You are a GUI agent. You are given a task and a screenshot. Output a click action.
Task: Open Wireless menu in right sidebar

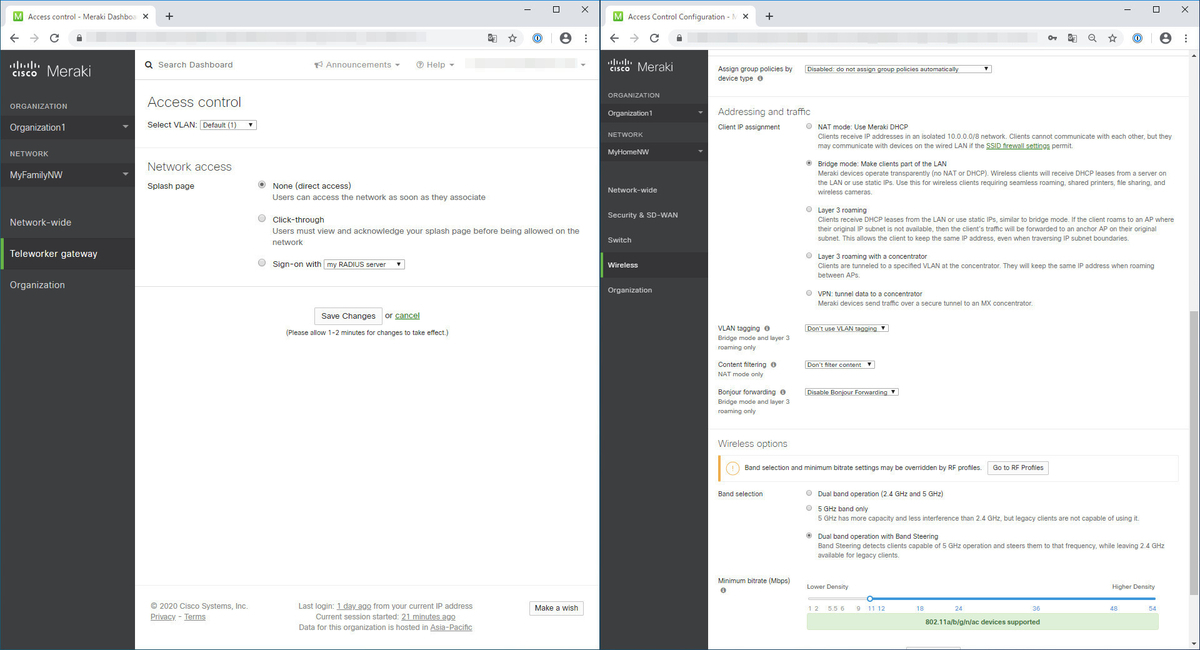[654, 265]
